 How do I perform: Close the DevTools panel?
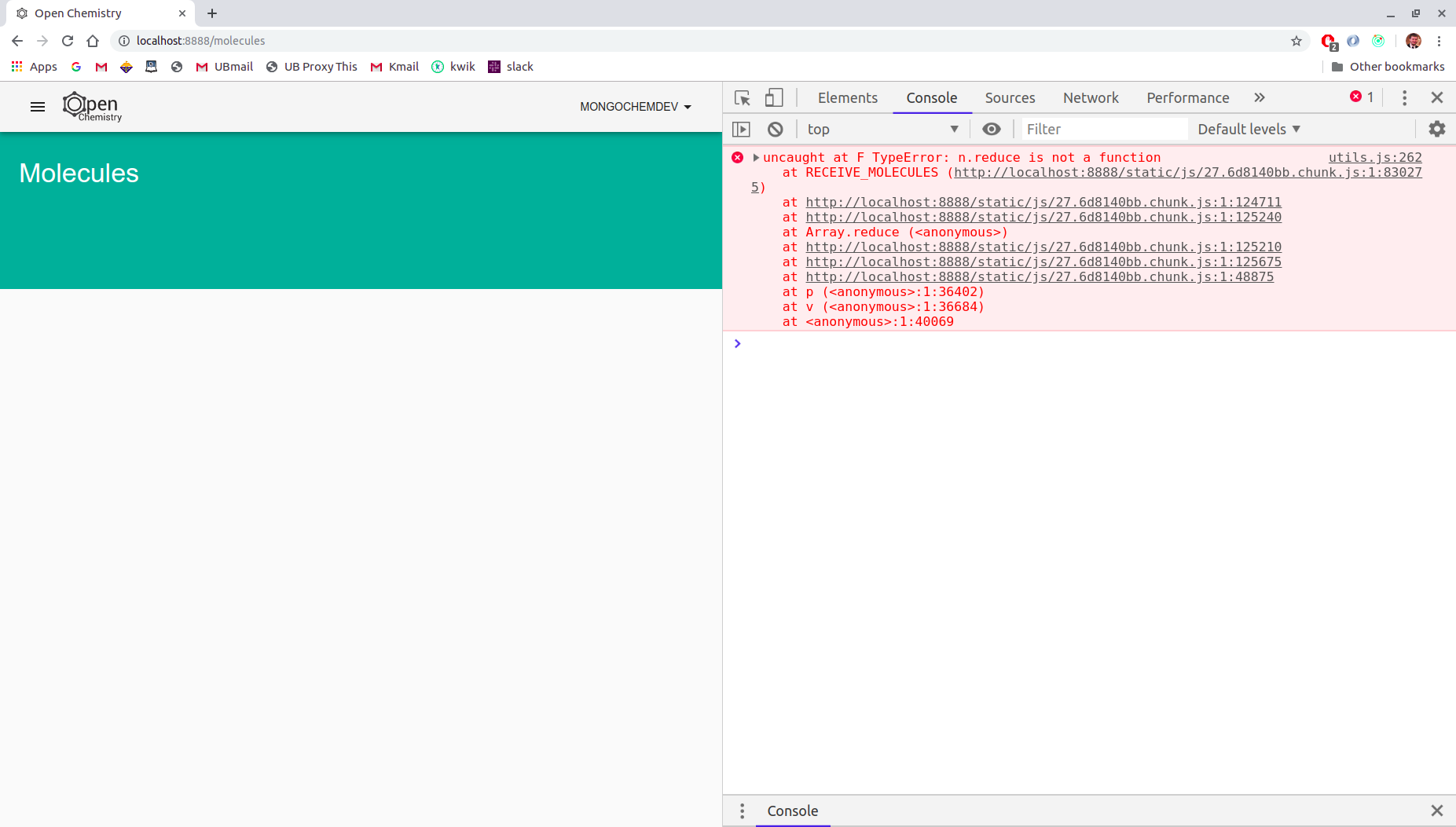click(1437, 97)
